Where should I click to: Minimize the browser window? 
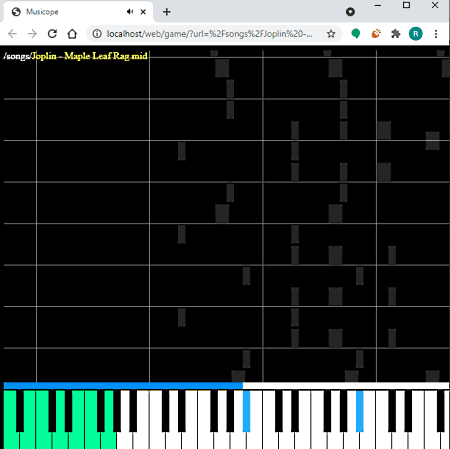tap(378, 5)
